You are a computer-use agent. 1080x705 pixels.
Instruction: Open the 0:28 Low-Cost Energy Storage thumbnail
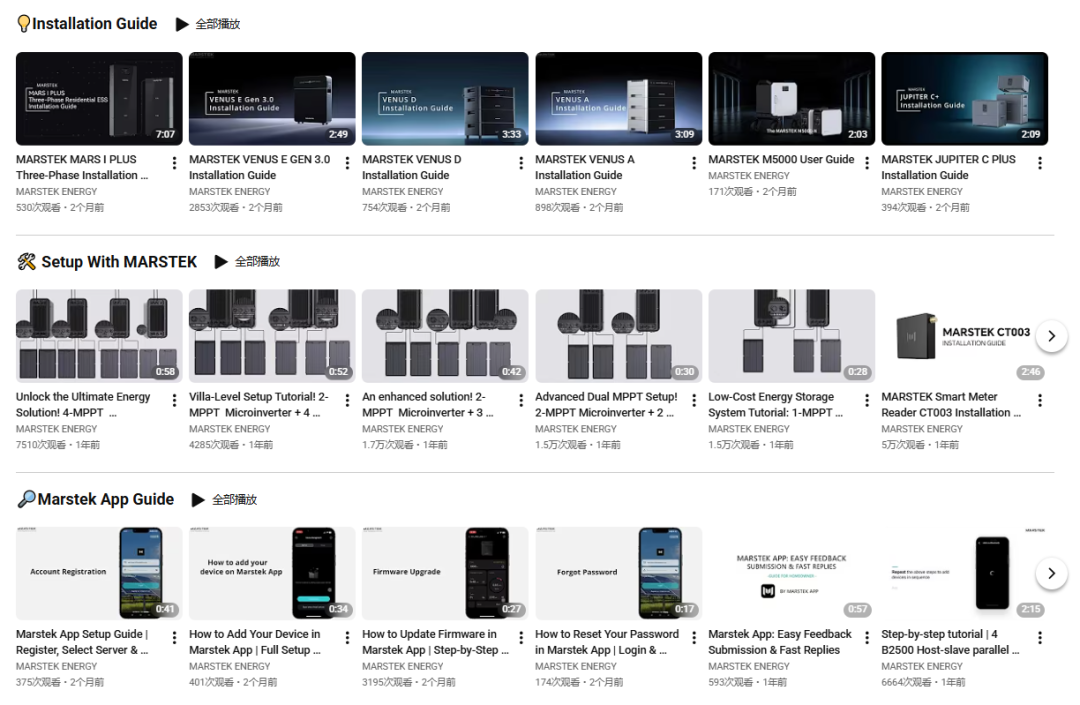[791, 336]
